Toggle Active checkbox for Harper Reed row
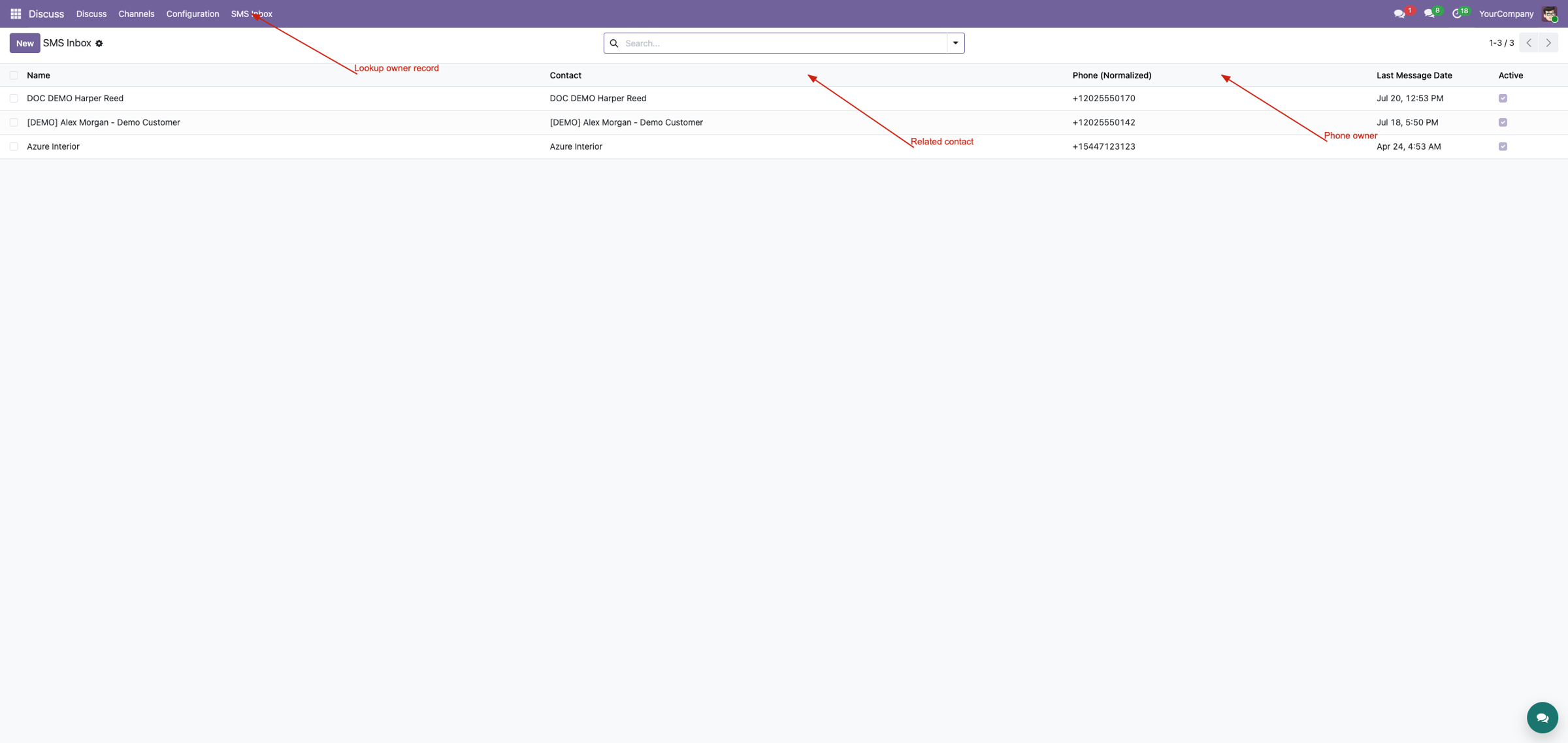This screenshot has width=1568, height=743. (1503, 99)
